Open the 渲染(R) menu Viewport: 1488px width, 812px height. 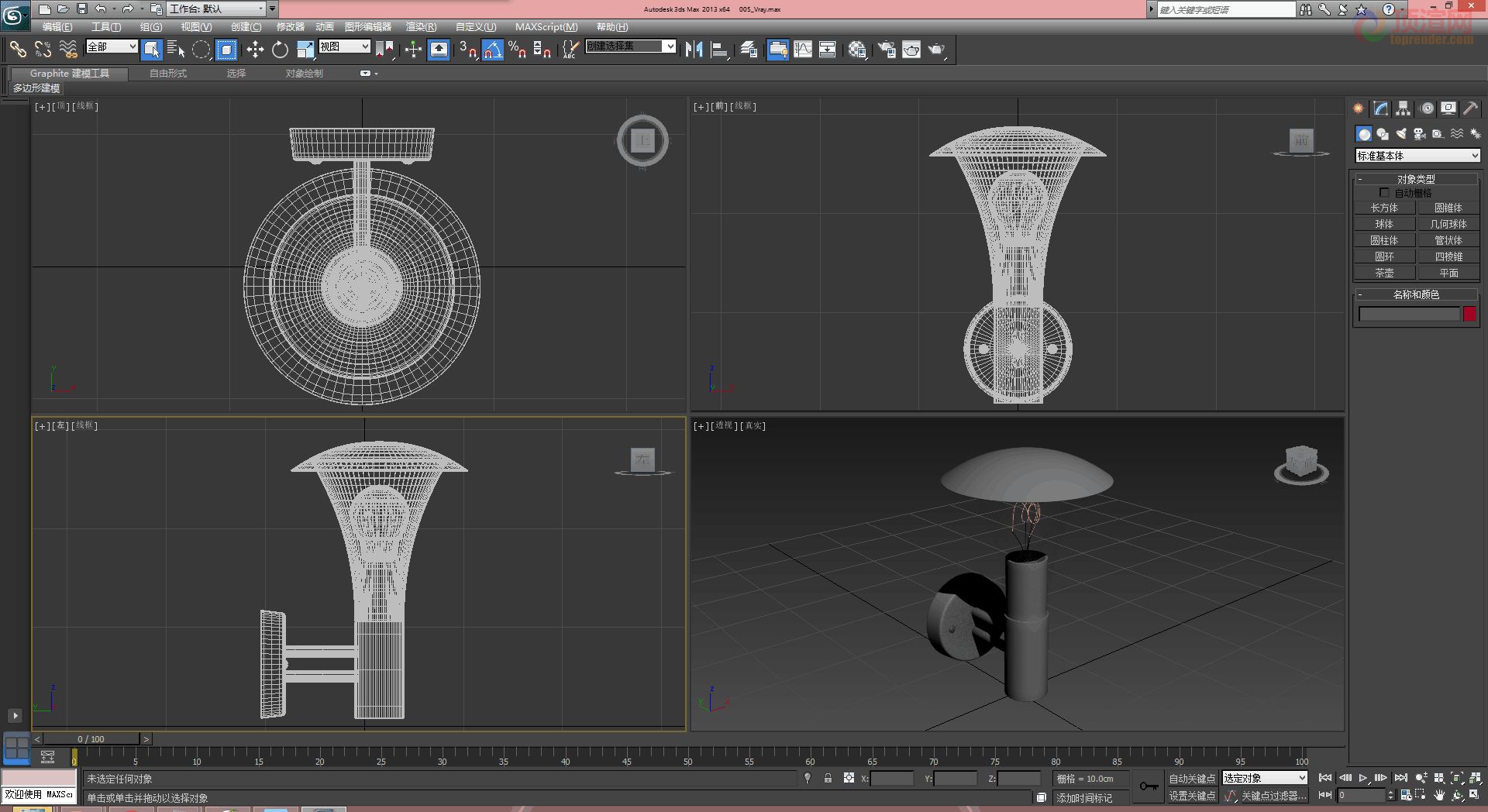(421, 27)
